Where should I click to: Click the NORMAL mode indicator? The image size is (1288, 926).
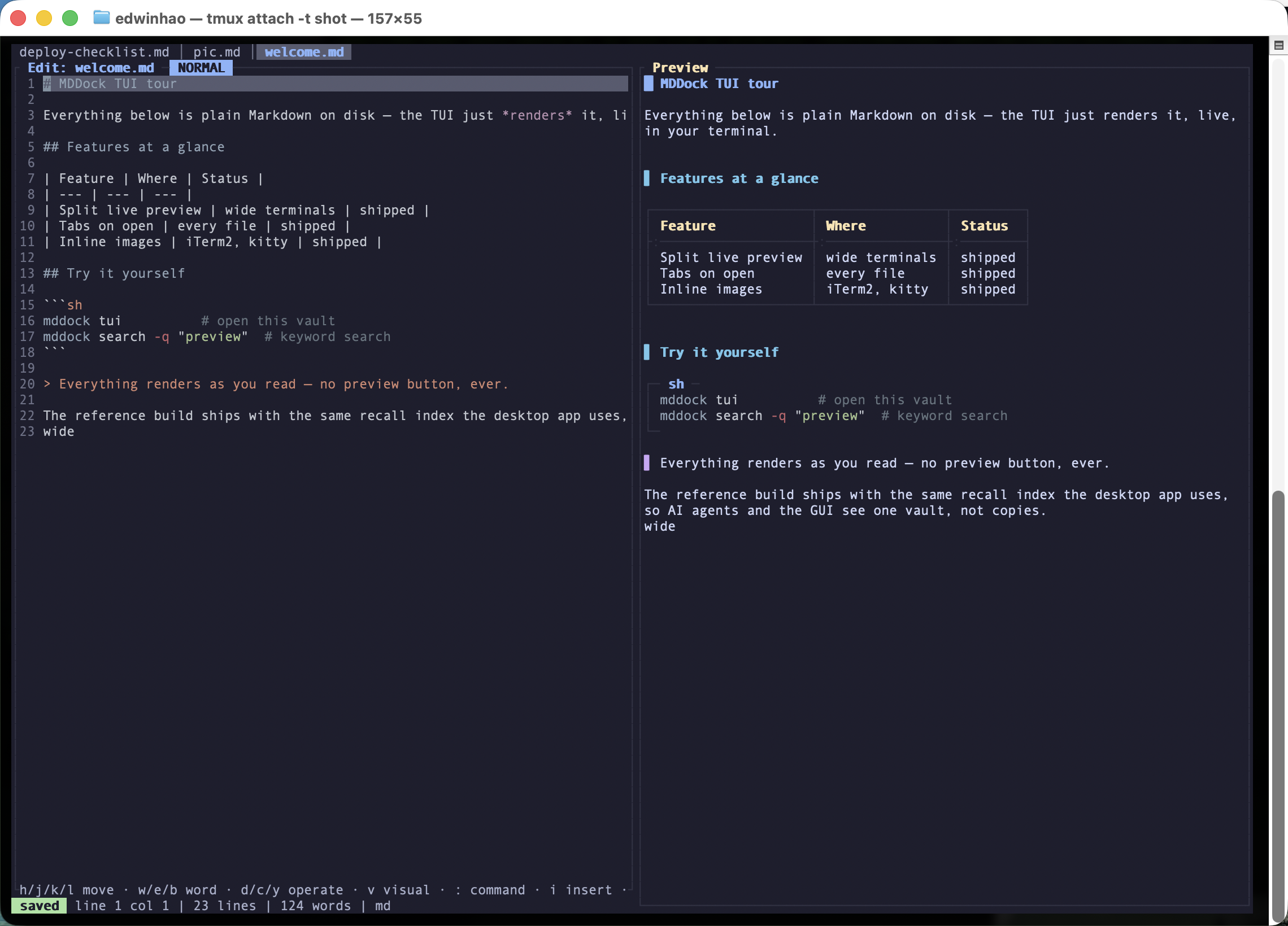click(x=201, y=68)
